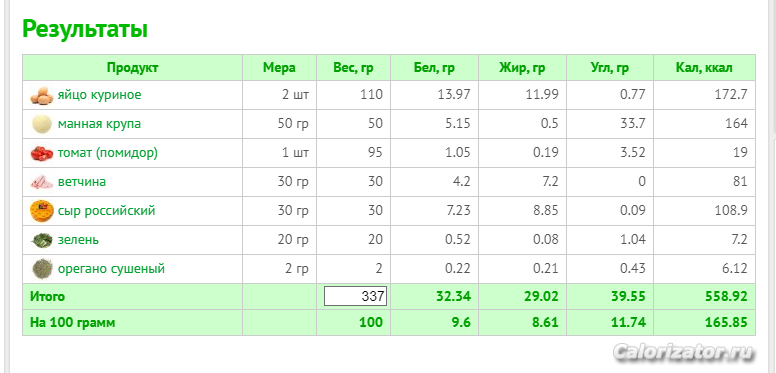Click the Продукт column header
The height and width of the screenshot is (373, 776).
[x=133, y=68]
